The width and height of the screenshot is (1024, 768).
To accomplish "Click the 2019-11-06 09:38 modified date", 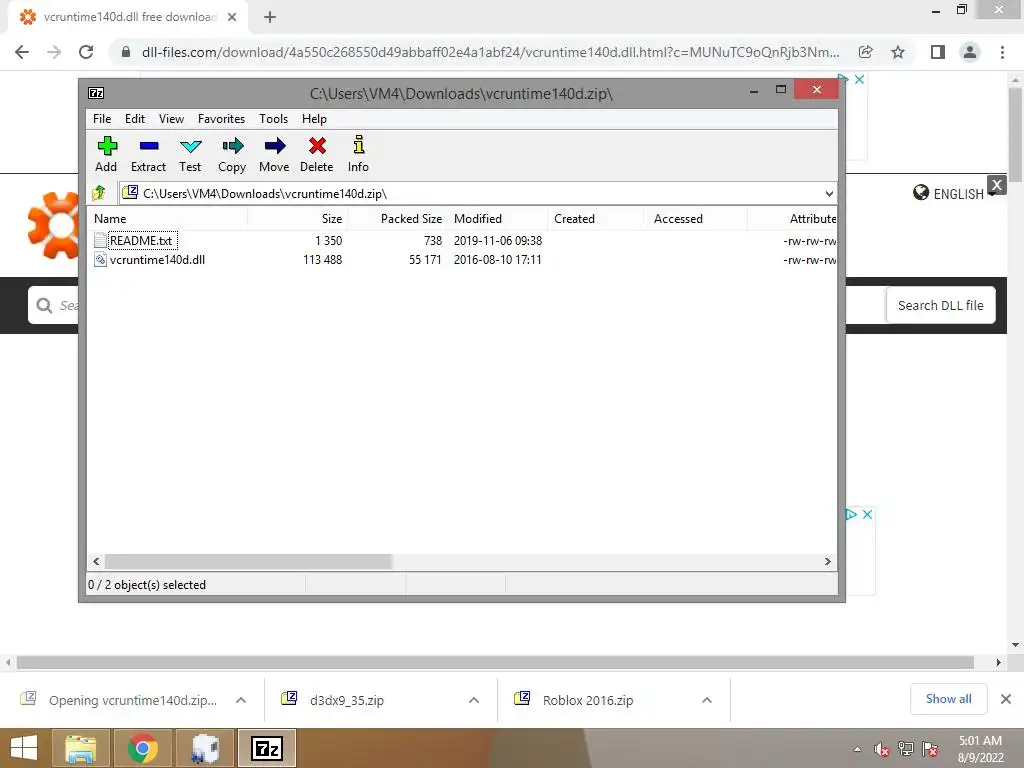I will [498, 240].
